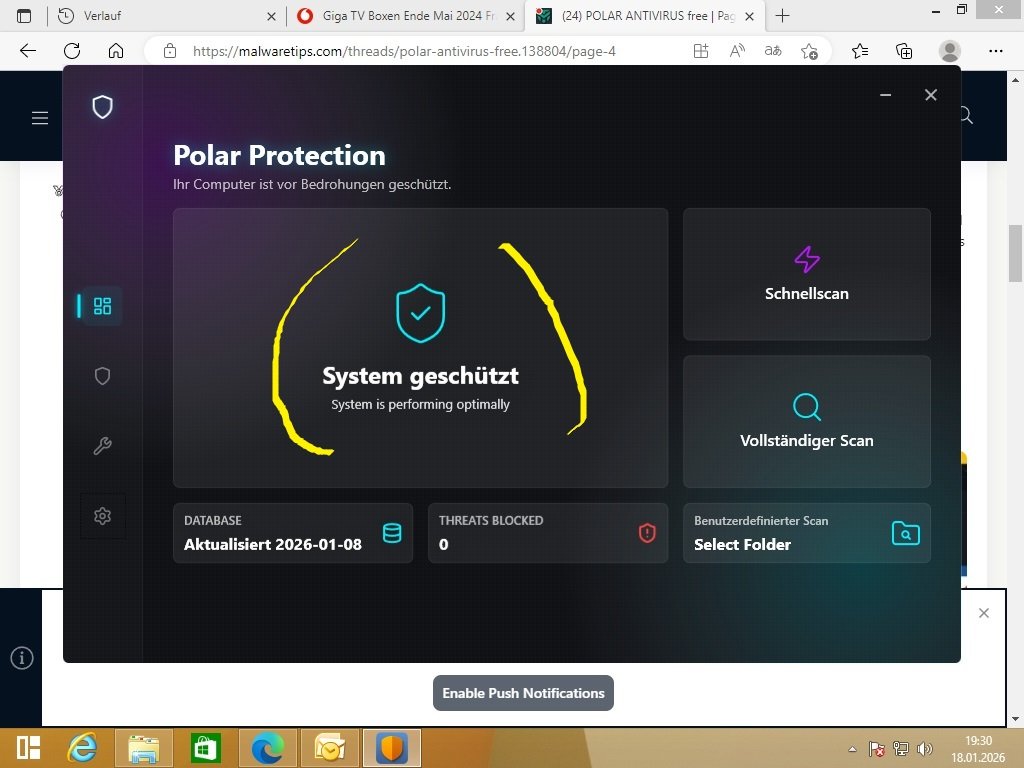Close the Polar Protection window
This screenshot has width=1024, height=768.
(931, 95)
